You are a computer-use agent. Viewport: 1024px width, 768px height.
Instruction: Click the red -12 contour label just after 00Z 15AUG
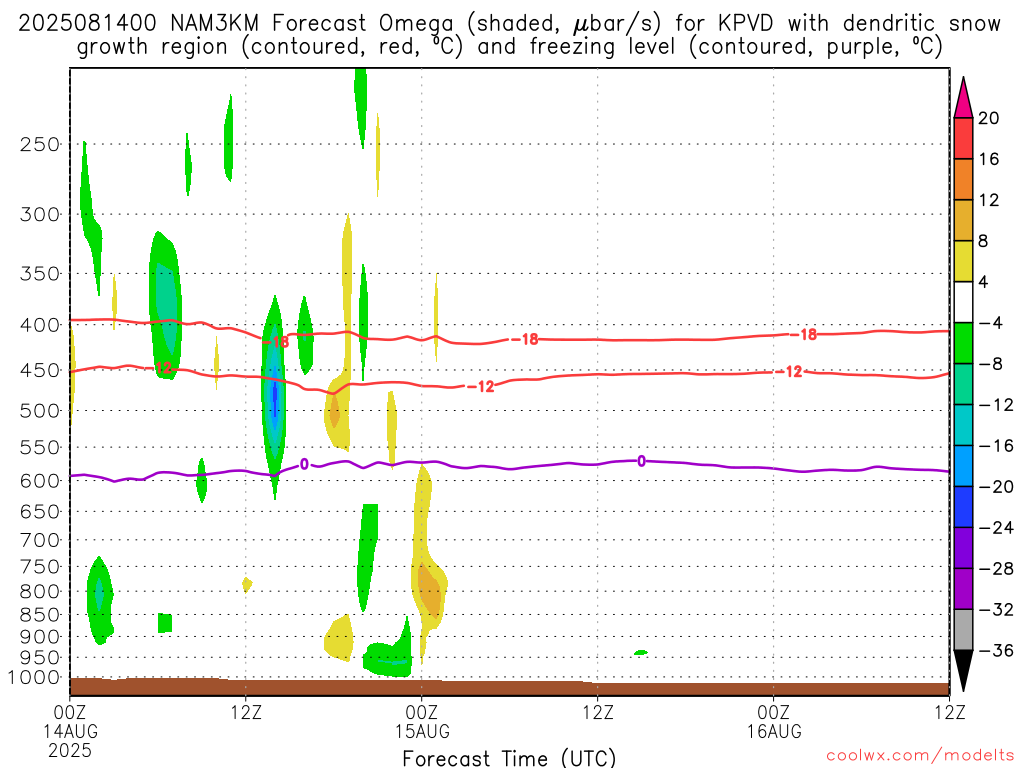pyautogui.click(x=481, y=387)
